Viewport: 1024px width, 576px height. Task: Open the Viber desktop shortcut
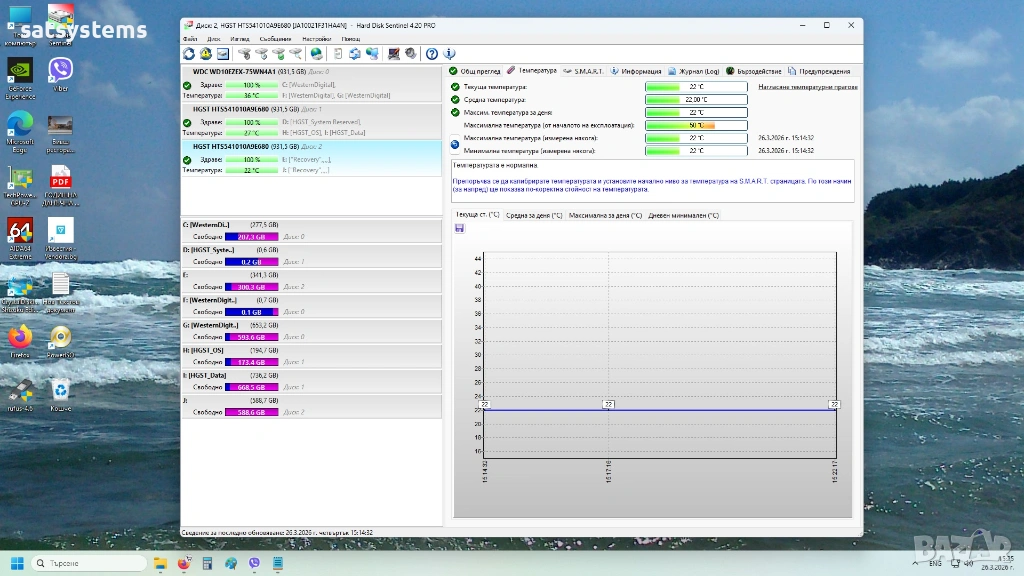pyautogui.click(x=60, y=70)
